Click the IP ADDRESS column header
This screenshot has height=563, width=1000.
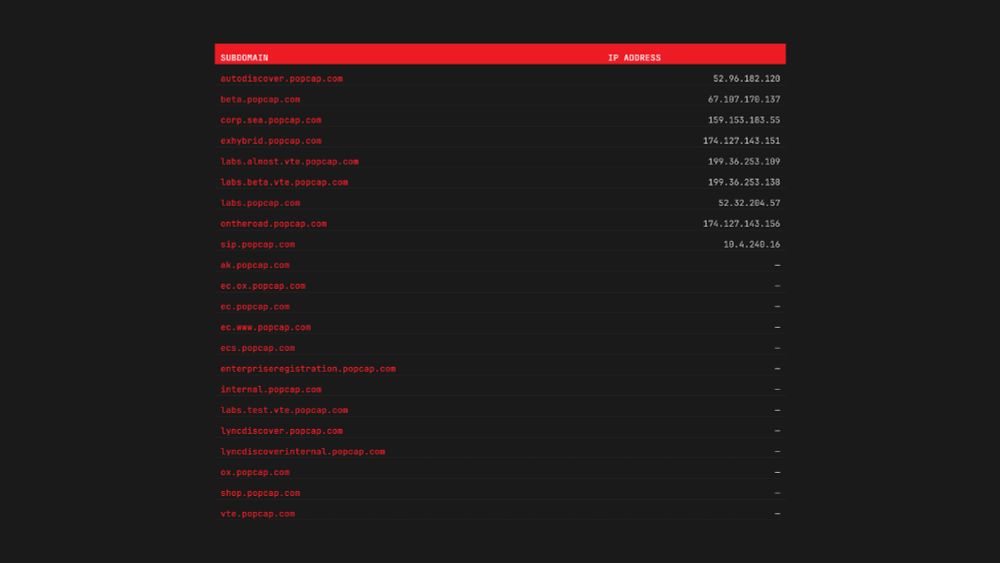point(634,58)
